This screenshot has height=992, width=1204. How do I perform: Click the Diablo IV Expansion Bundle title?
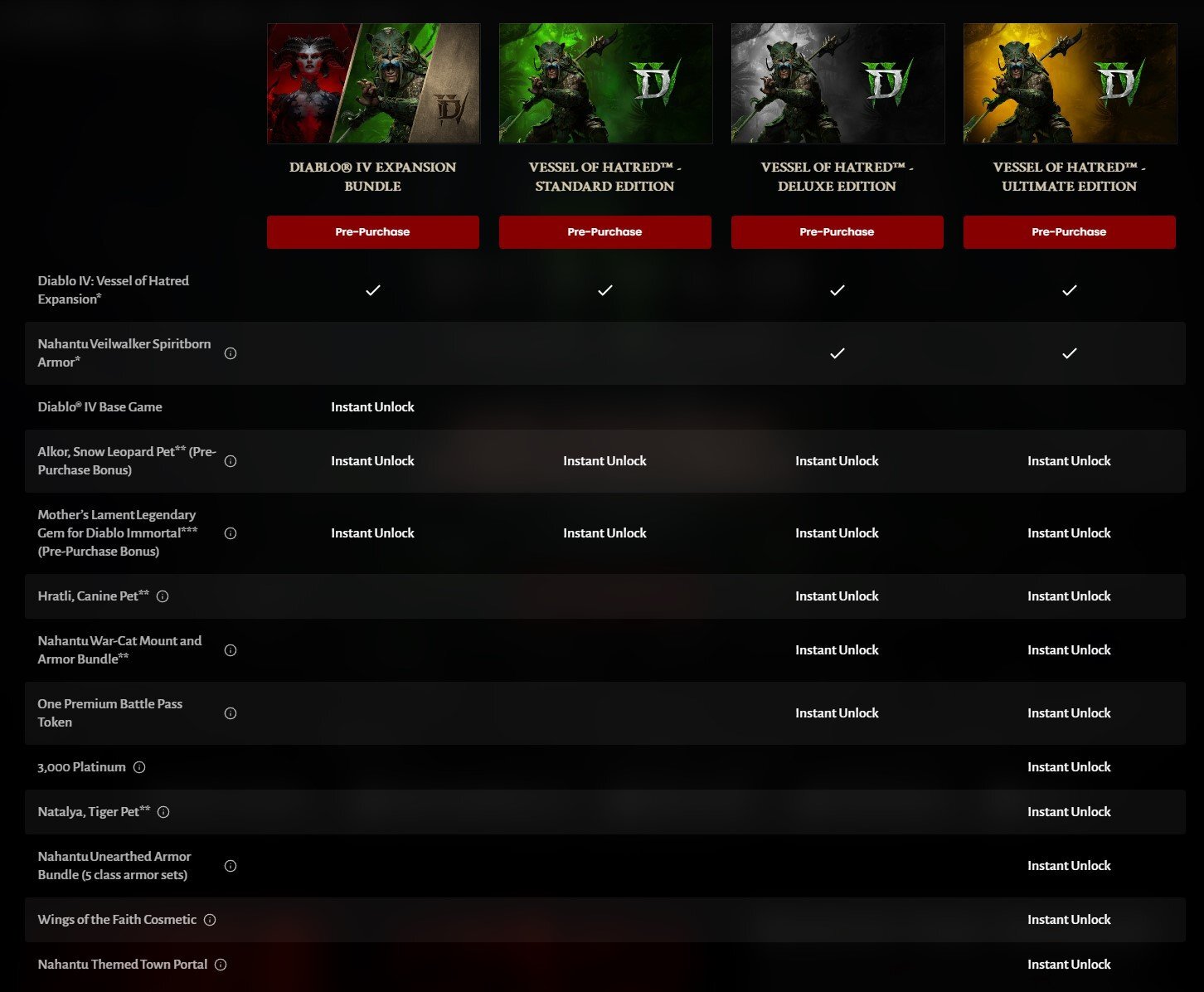point(373,177)
